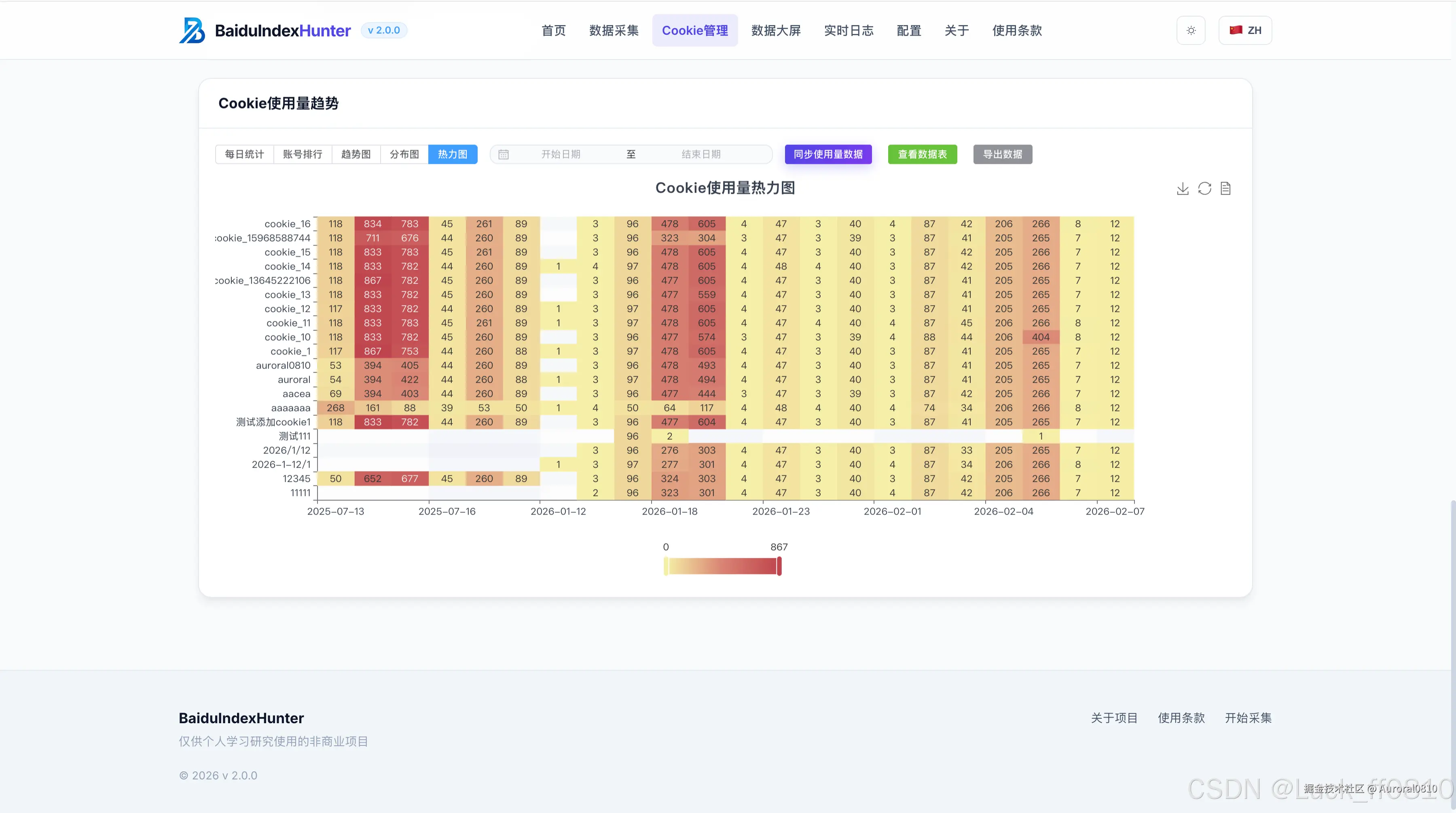This screenshot has height=813, width=1456.
Task: Go to the 实时日志 page
Action: [849, 30]
